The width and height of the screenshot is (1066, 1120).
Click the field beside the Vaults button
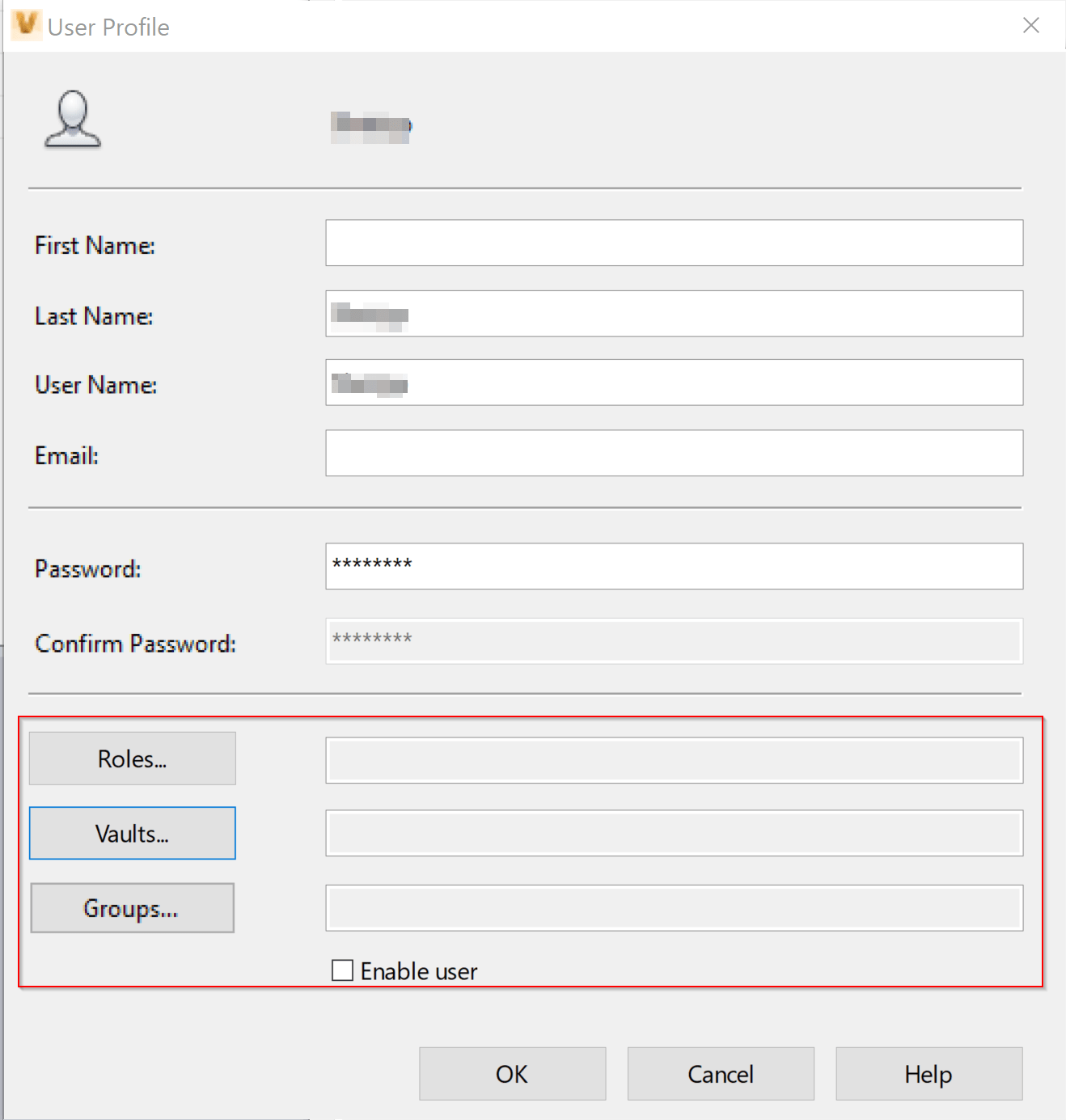click(x=675, y=833)
